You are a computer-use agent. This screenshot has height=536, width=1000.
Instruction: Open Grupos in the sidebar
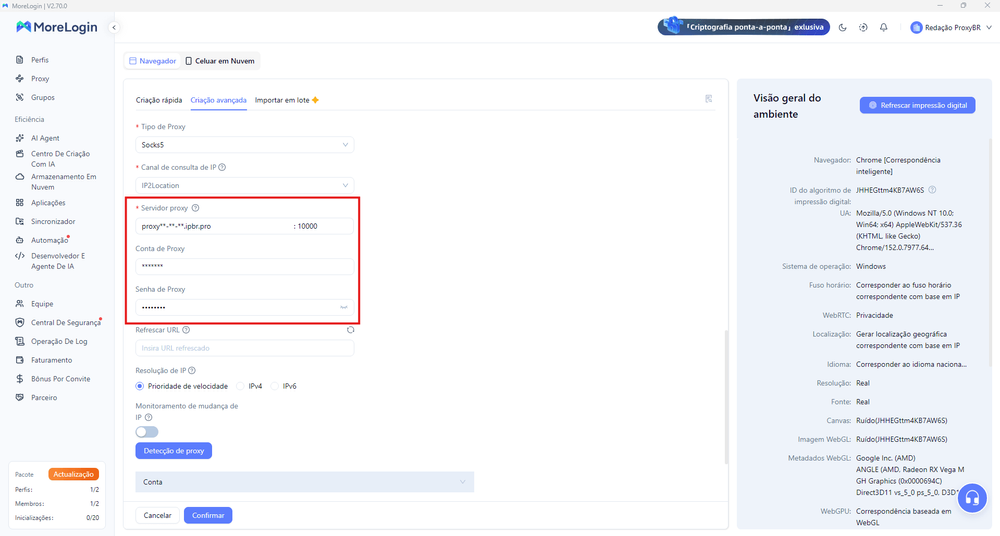click(x=42, y=98)
